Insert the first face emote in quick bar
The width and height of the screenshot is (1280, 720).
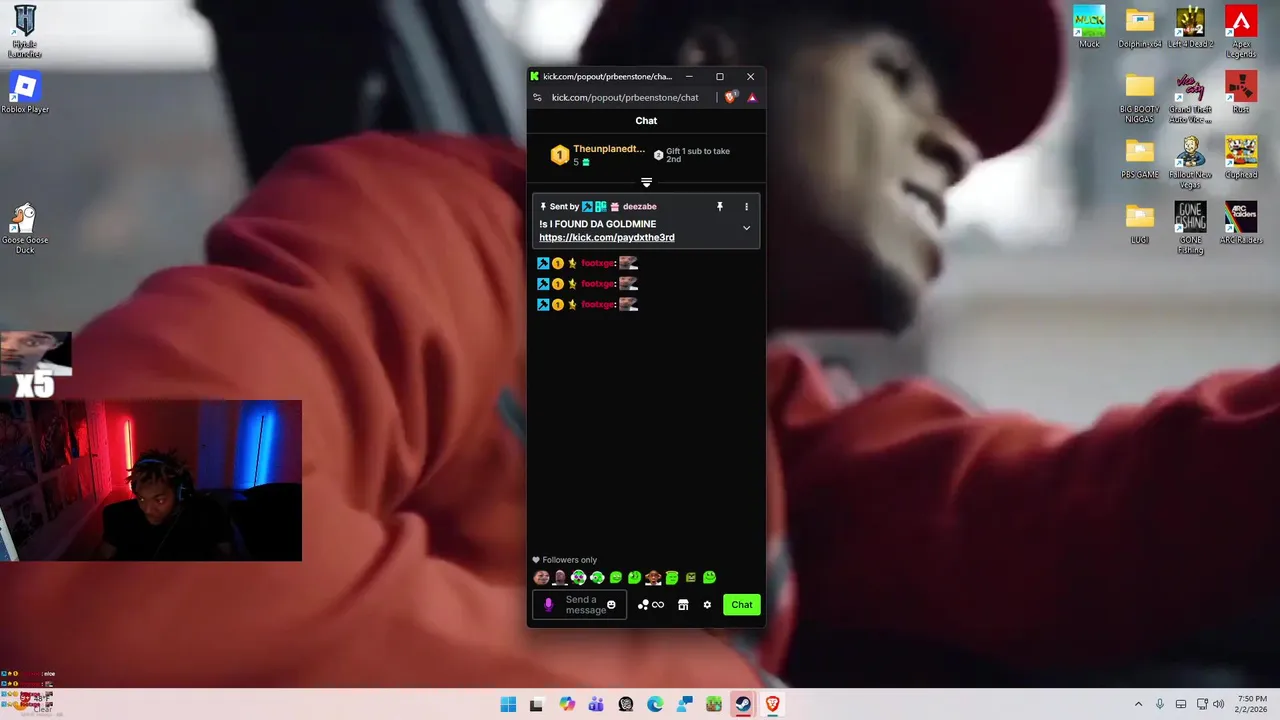pyautogui.click(x=541, y=577)
